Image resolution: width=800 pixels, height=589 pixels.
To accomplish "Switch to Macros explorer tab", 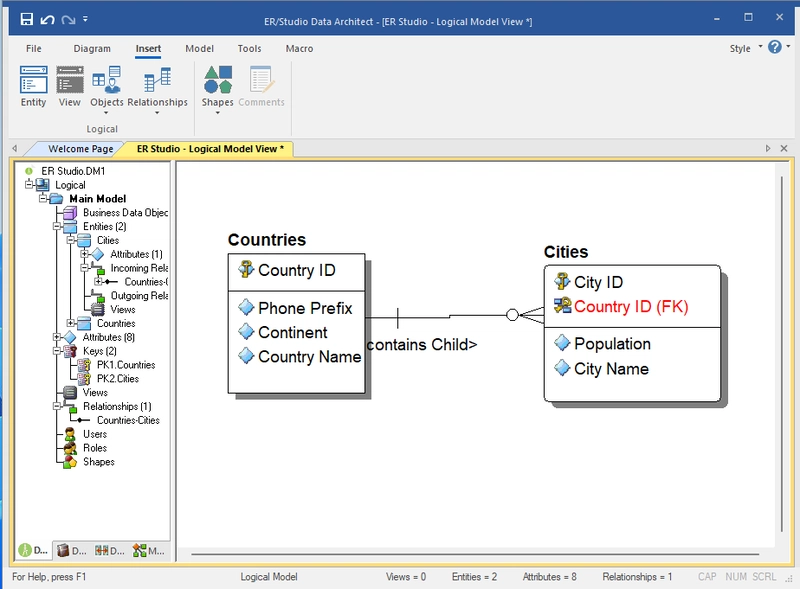I will click(148, 550).
